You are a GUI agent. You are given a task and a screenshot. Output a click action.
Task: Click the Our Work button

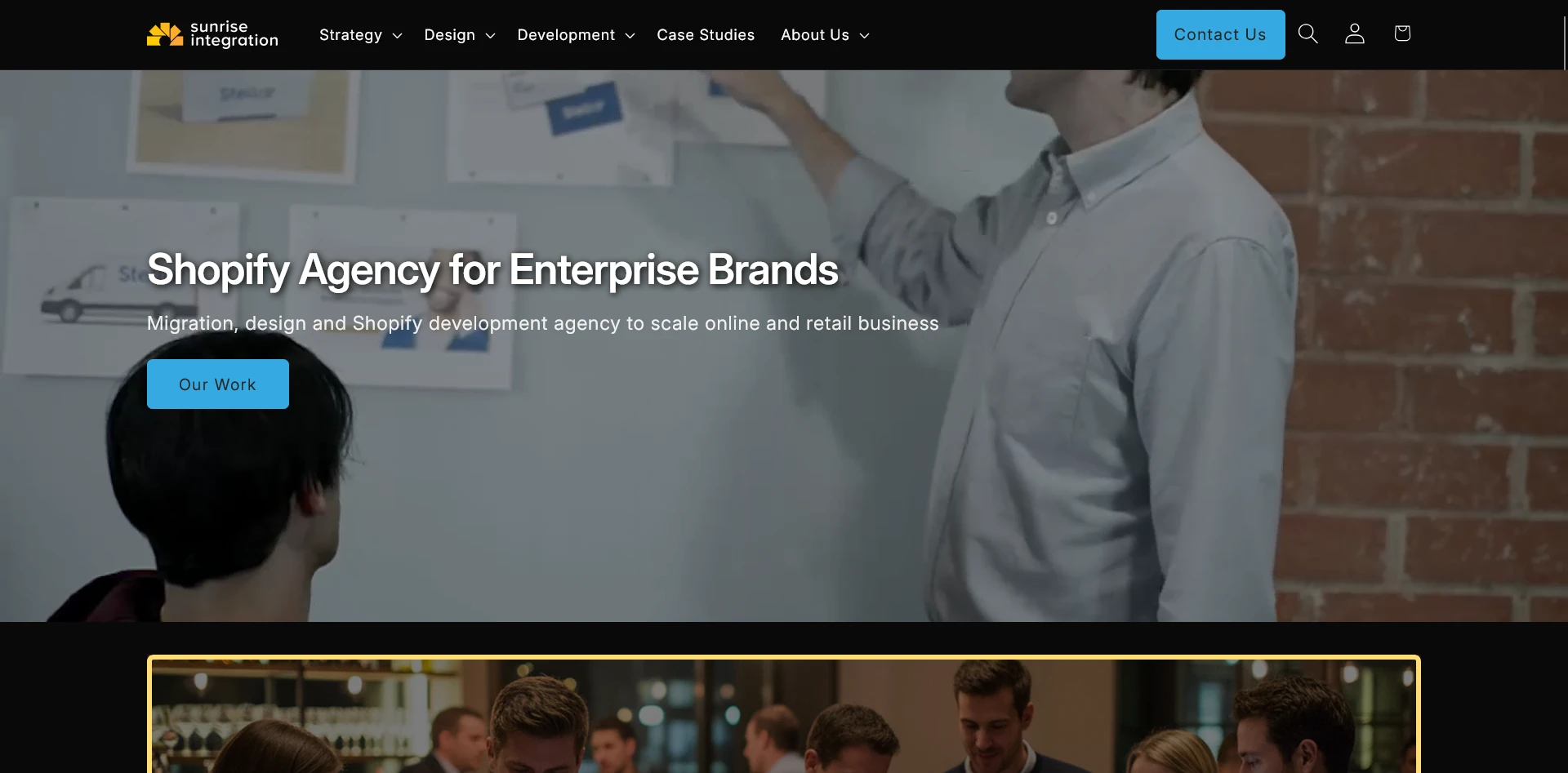click(x=218, y=384)
